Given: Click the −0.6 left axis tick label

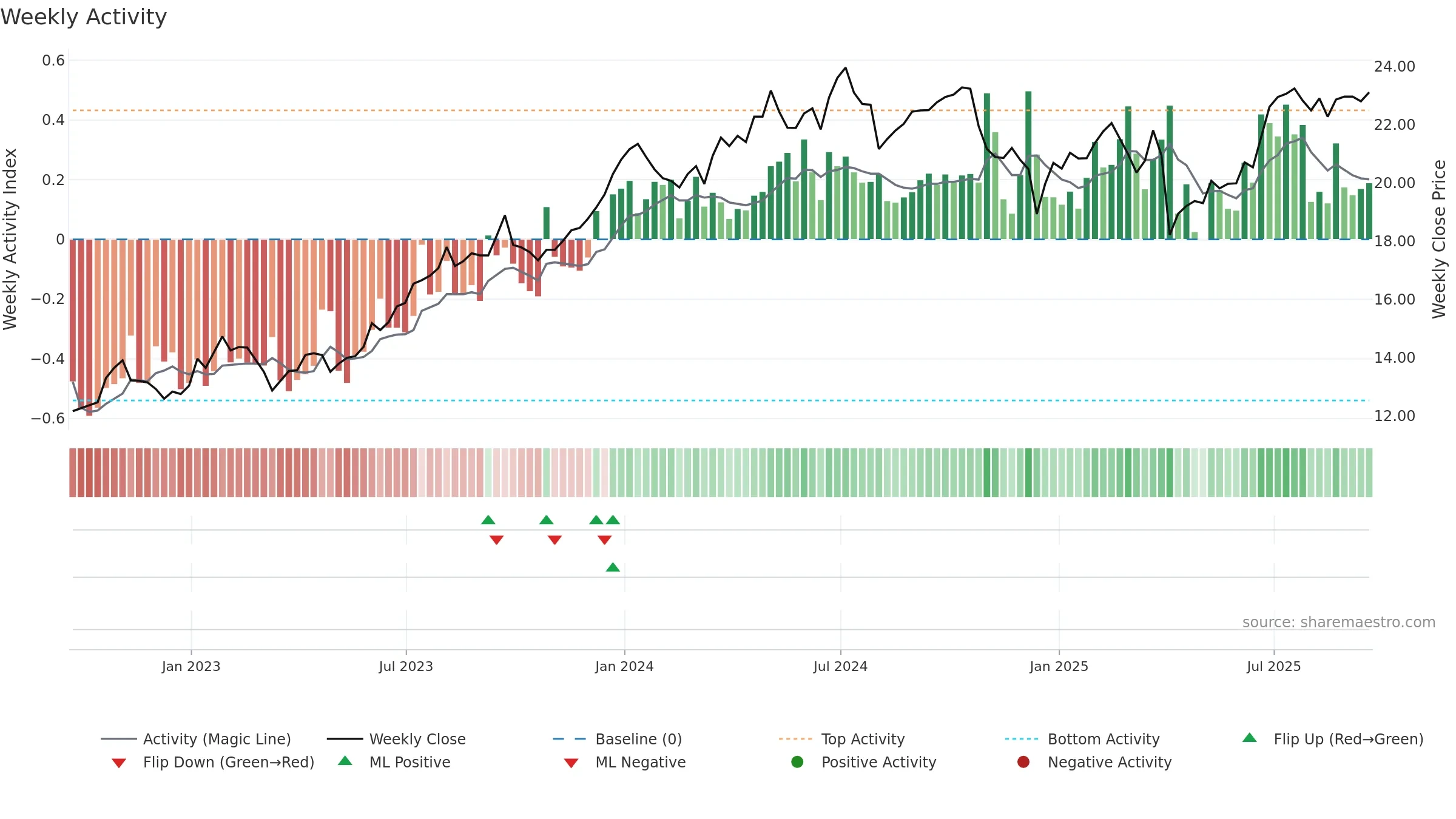Looking at the screenshot, I should [x=48, y=418].
